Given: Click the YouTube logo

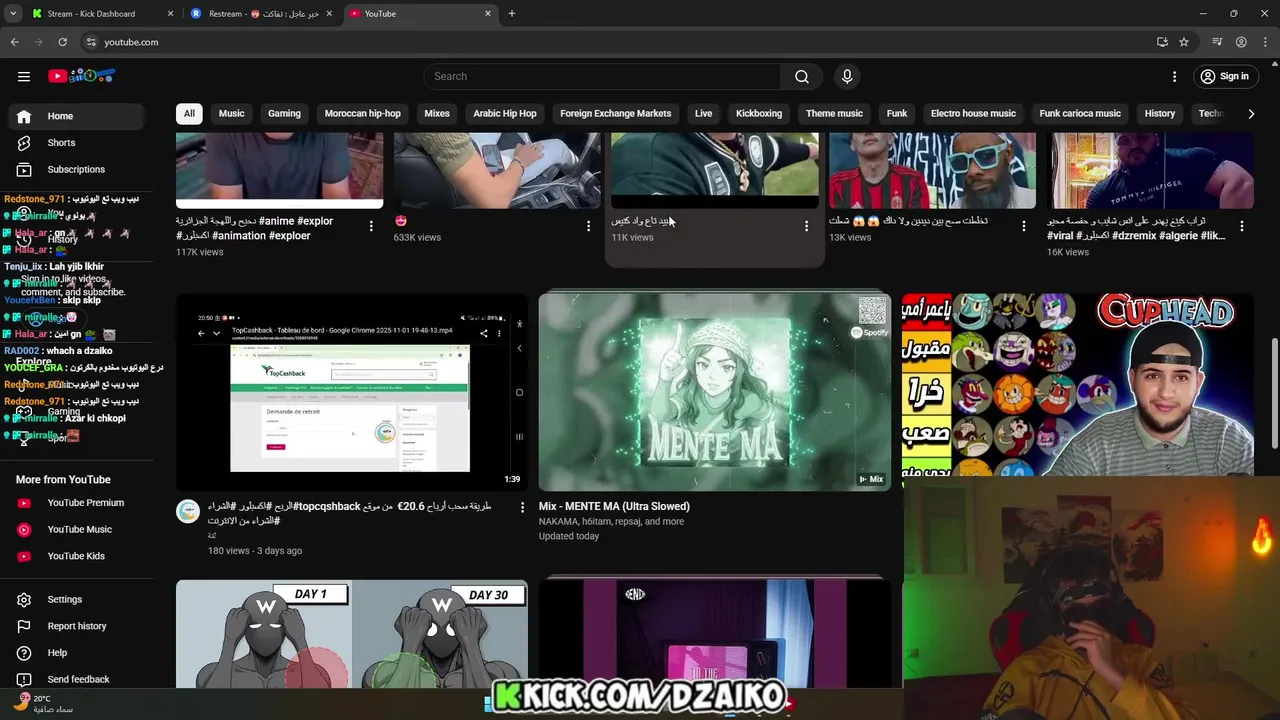Looking at the screenshot, I should (x=81, y=76).
